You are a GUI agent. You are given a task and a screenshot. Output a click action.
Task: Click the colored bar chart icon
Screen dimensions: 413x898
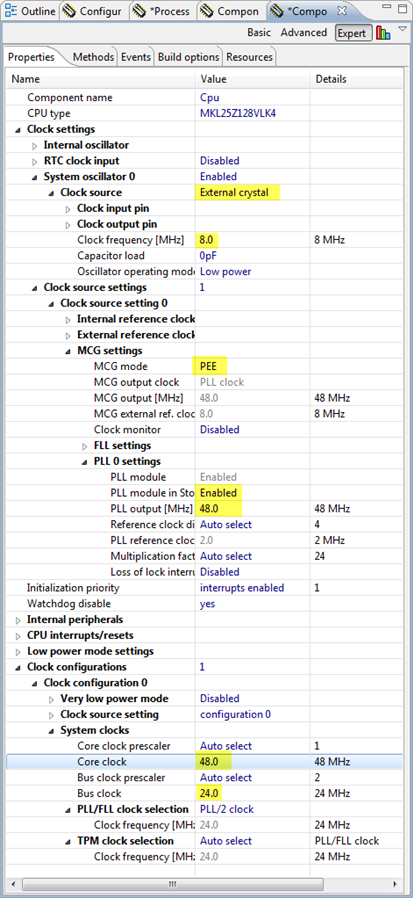pyautogui.click(x=383, y=33)
